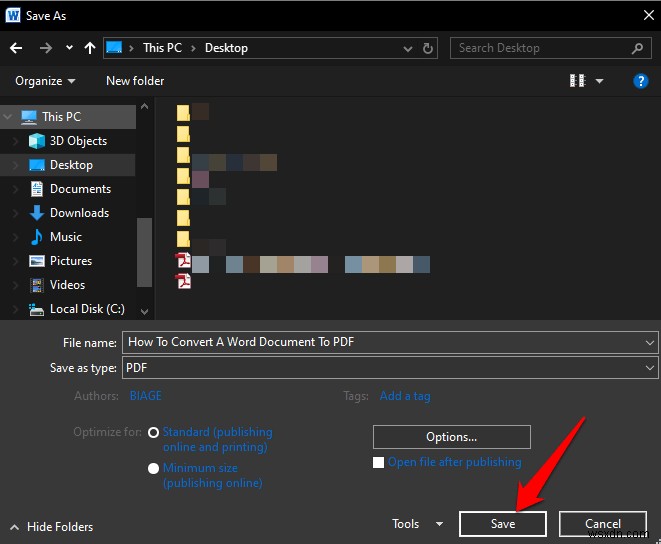Click the Up one level arrow
This screenshot has width=661, height=544.
pos(90,48)
